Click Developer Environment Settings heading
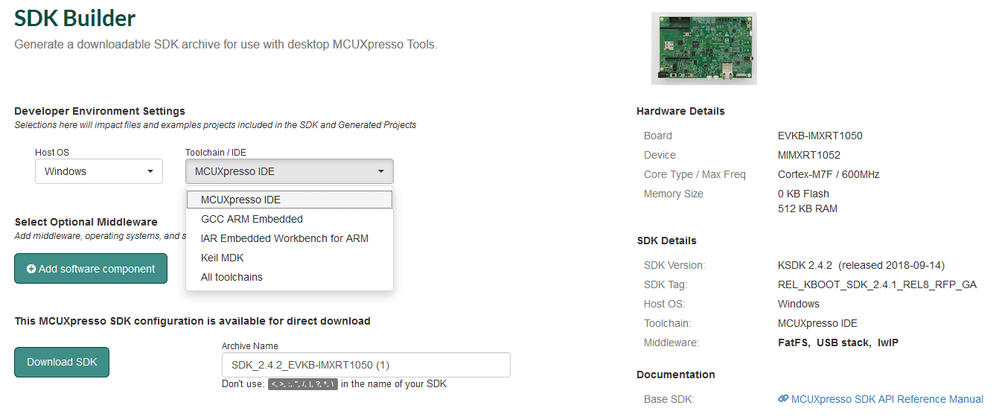 click(100, 111)
